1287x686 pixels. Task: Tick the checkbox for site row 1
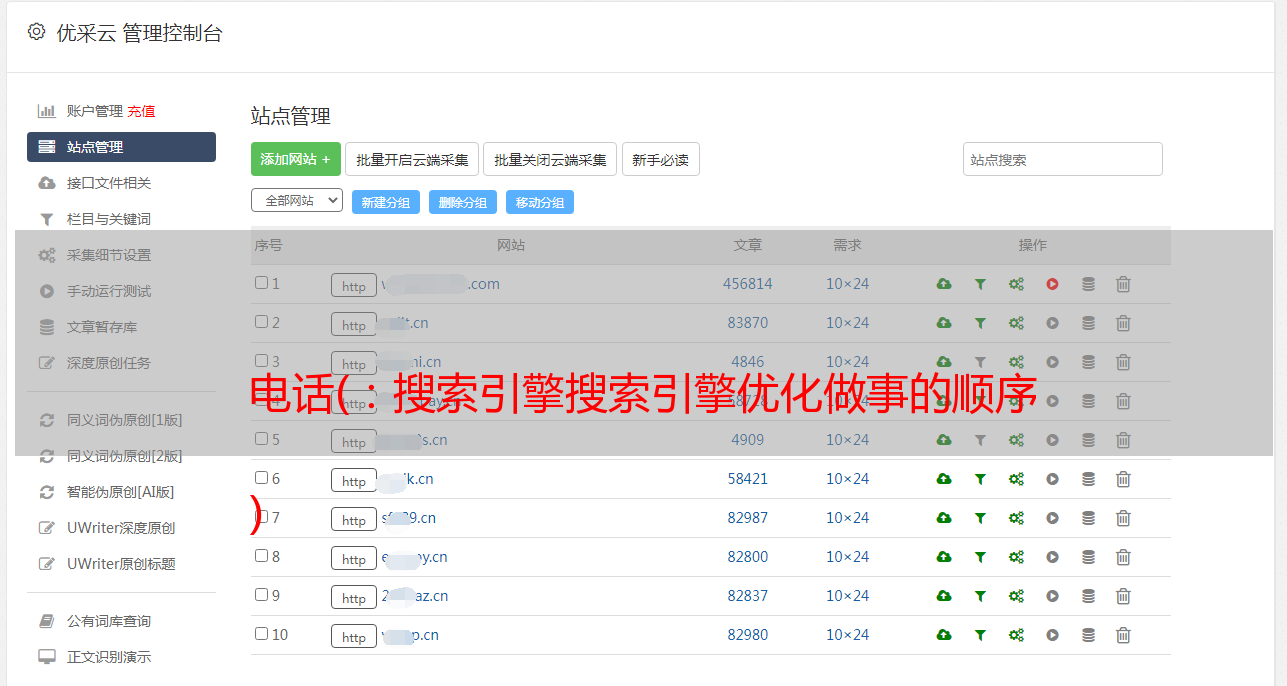point(261,283)
